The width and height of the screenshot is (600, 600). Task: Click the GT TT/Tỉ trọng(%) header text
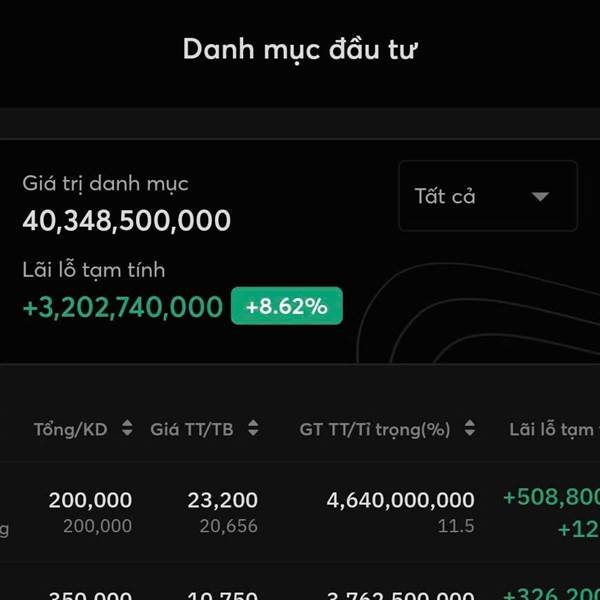click(x=375, y=429)
